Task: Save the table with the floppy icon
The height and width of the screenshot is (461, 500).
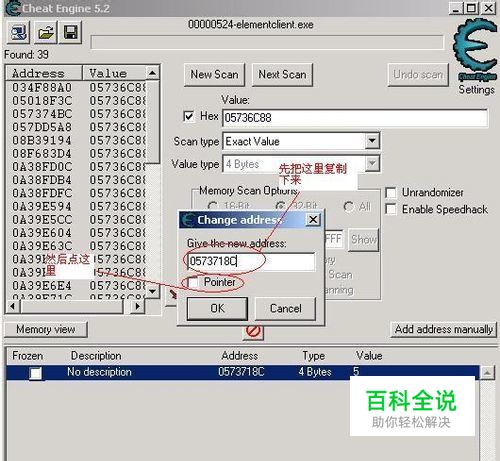Action: [71, 33]
